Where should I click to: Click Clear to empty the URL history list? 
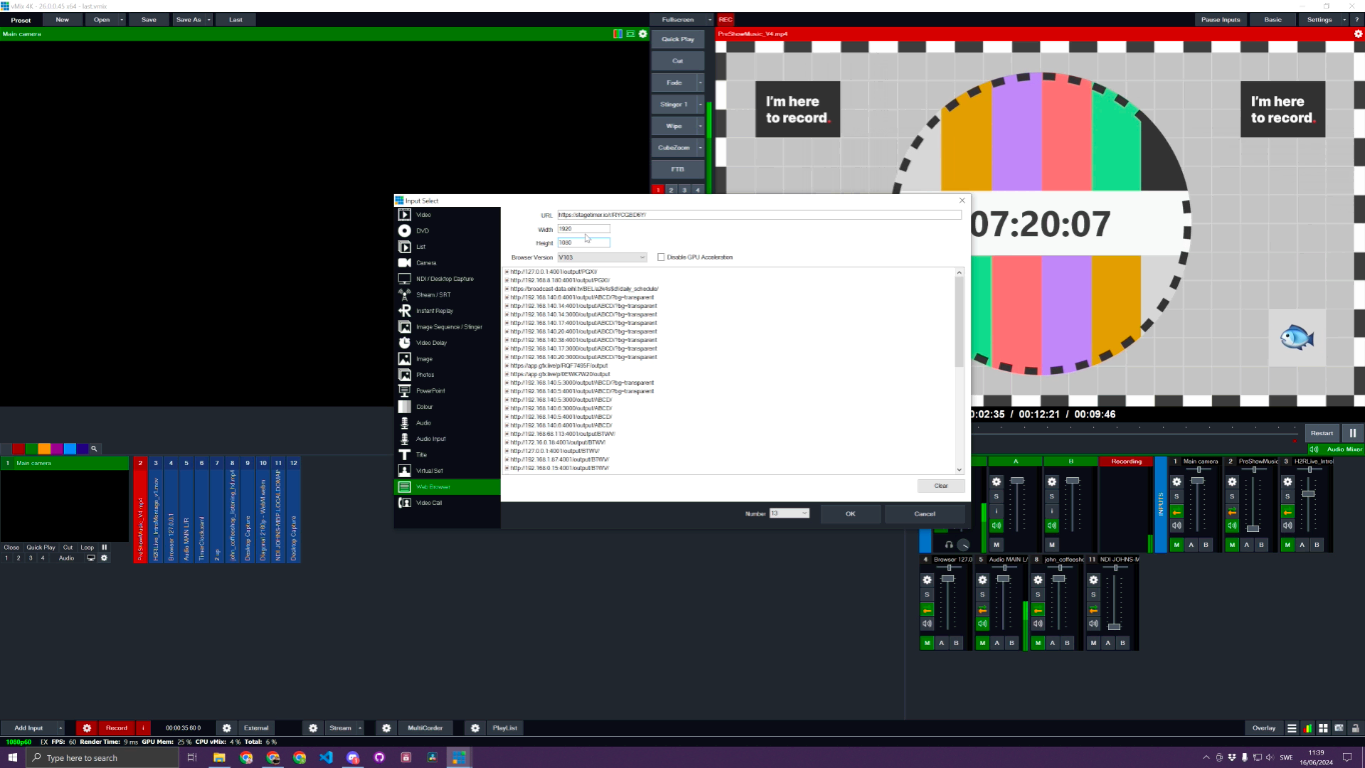pos(940,485)
